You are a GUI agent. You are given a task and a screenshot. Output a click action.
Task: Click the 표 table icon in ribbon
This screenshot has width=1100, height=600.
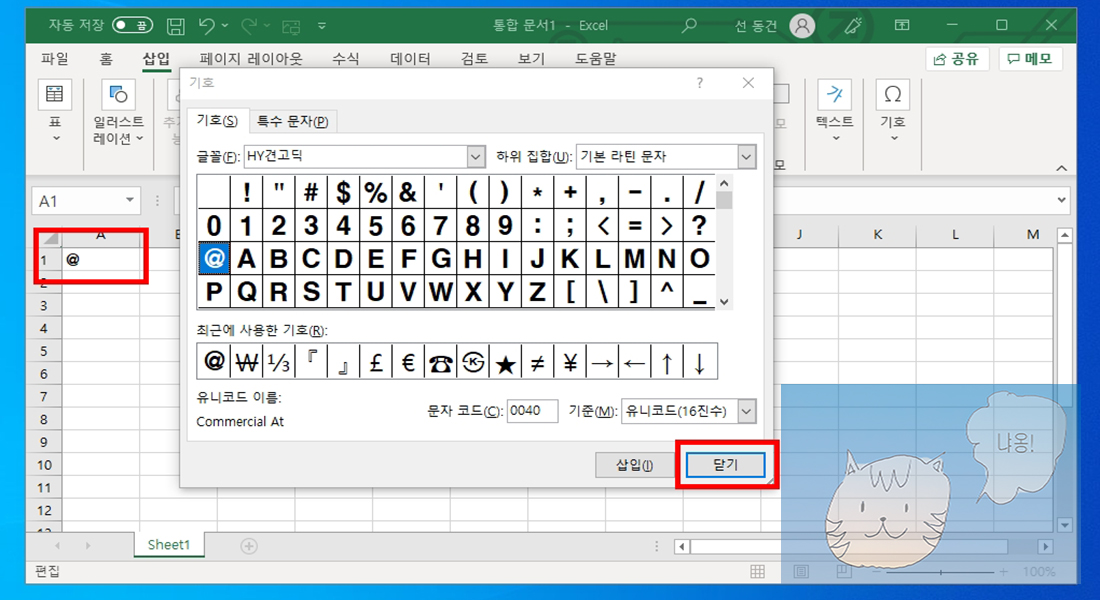coord(55,94)
